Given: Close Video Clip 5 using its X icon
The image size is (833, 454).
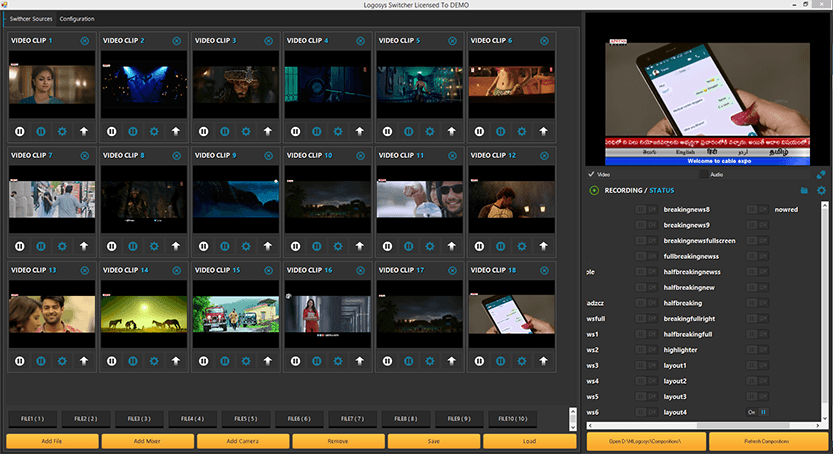Looking at the screenshot, I should point(452,41).
